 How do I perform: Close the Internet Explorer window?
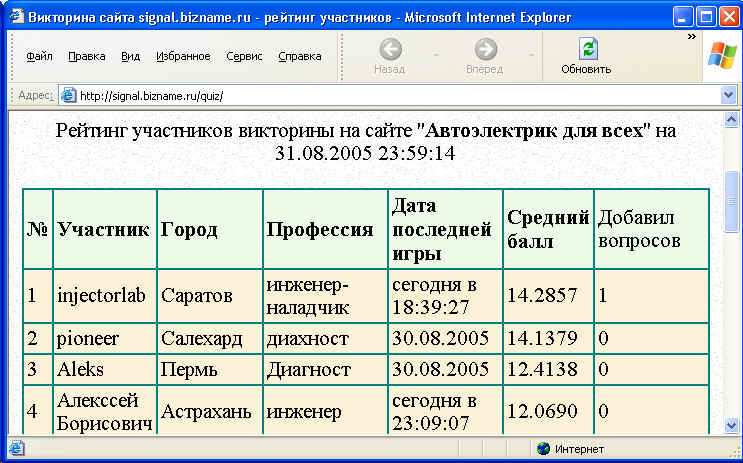pyautogui.click(x=729, y=18)
